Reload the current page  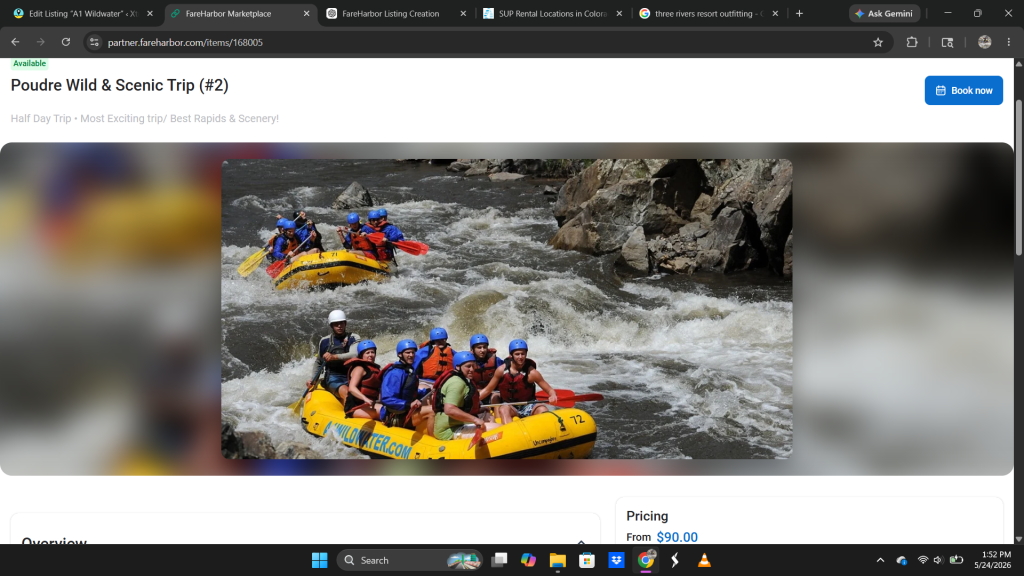tap(66, 42)
